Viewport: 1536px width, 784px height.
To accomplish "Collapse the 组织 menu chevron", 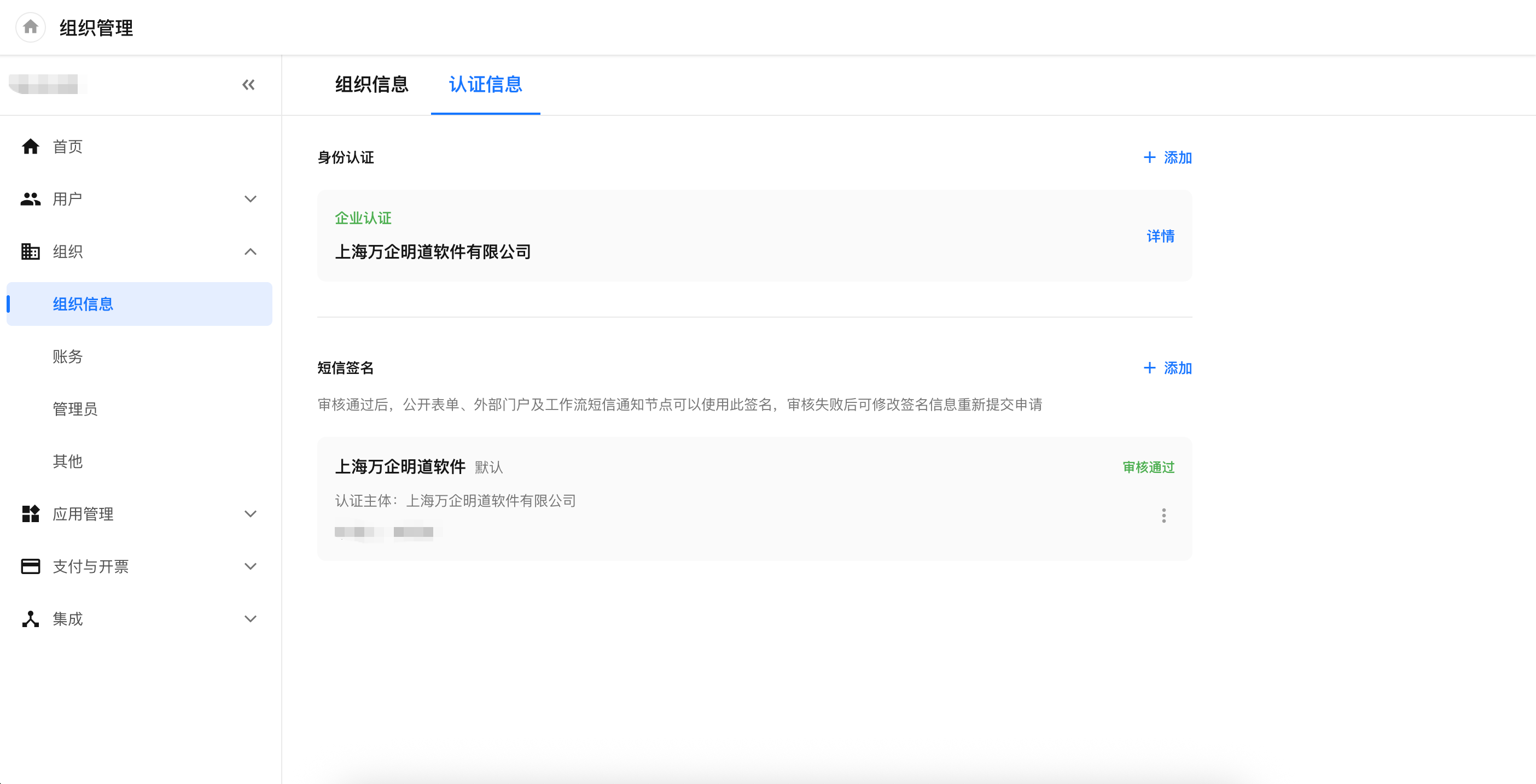I will (251, 251).
